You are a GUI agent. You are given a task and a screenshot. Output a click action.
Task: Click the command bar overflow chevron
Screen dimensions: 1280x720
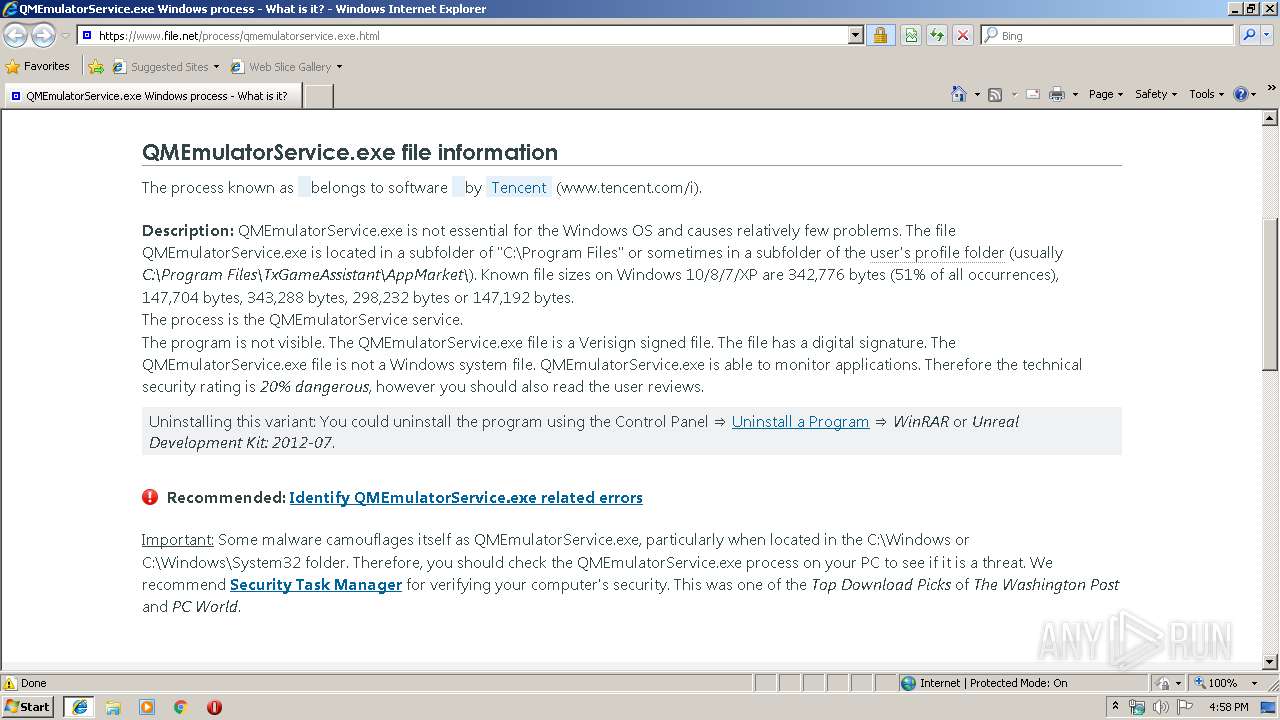tap(1272, 89)
